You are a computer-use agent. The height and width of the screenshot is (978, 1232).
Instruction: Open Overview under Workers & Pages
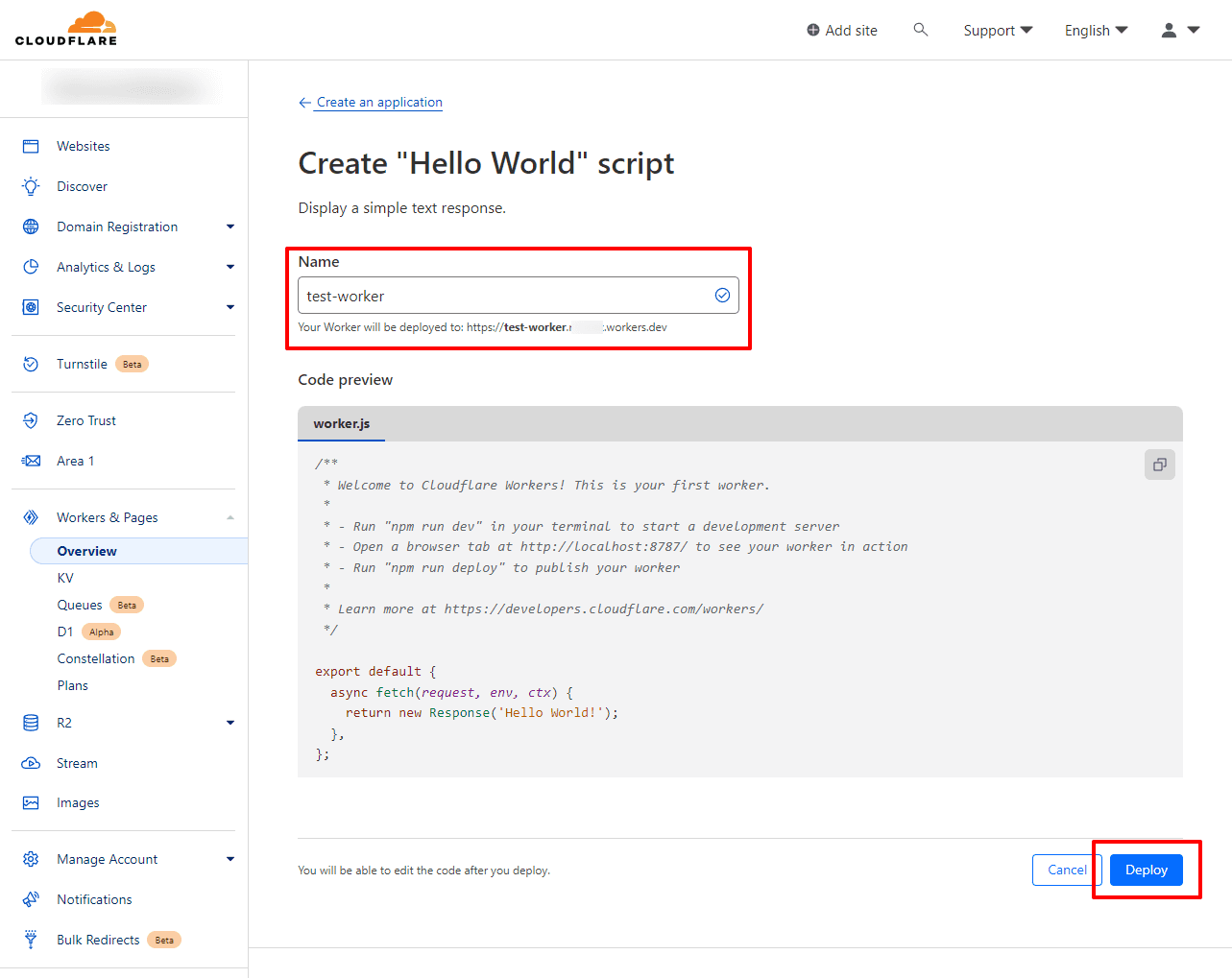click(x=139, y=551)
